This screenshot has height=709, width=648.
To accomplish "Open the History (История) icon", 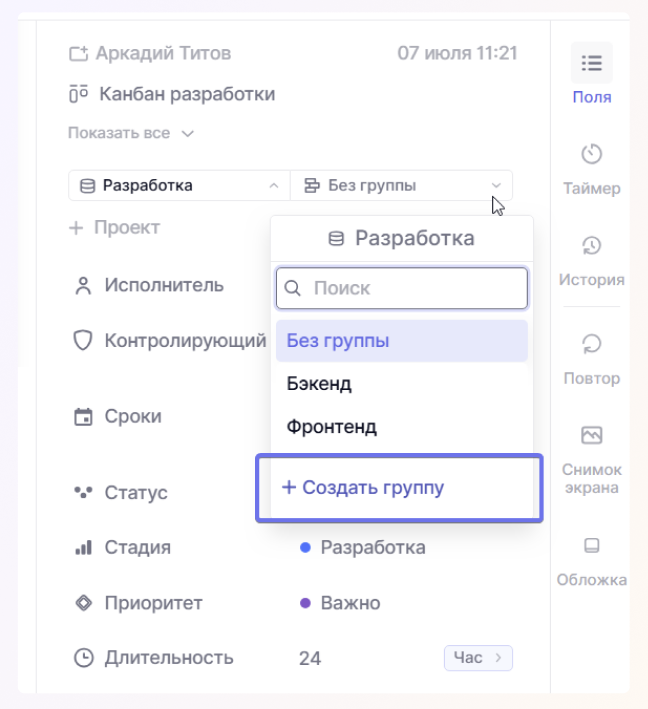I will pyautogui.click(x=591, y=246).
